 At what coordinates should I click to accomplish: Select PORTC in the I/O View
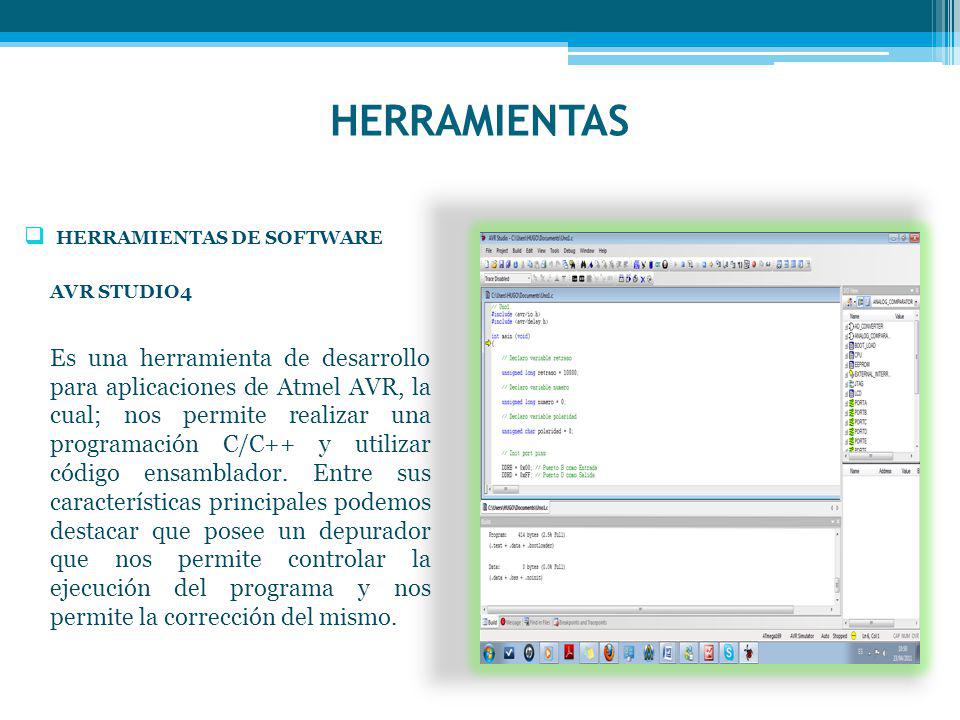coord(860,422)
